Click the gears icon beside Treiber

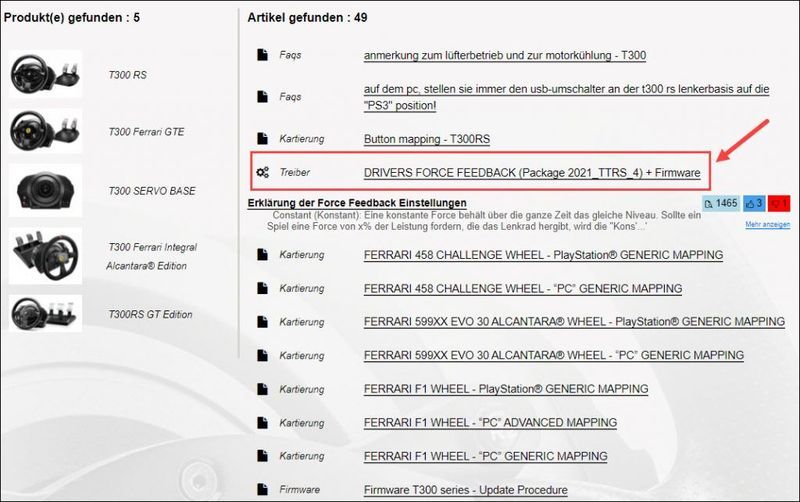(262, 172)
